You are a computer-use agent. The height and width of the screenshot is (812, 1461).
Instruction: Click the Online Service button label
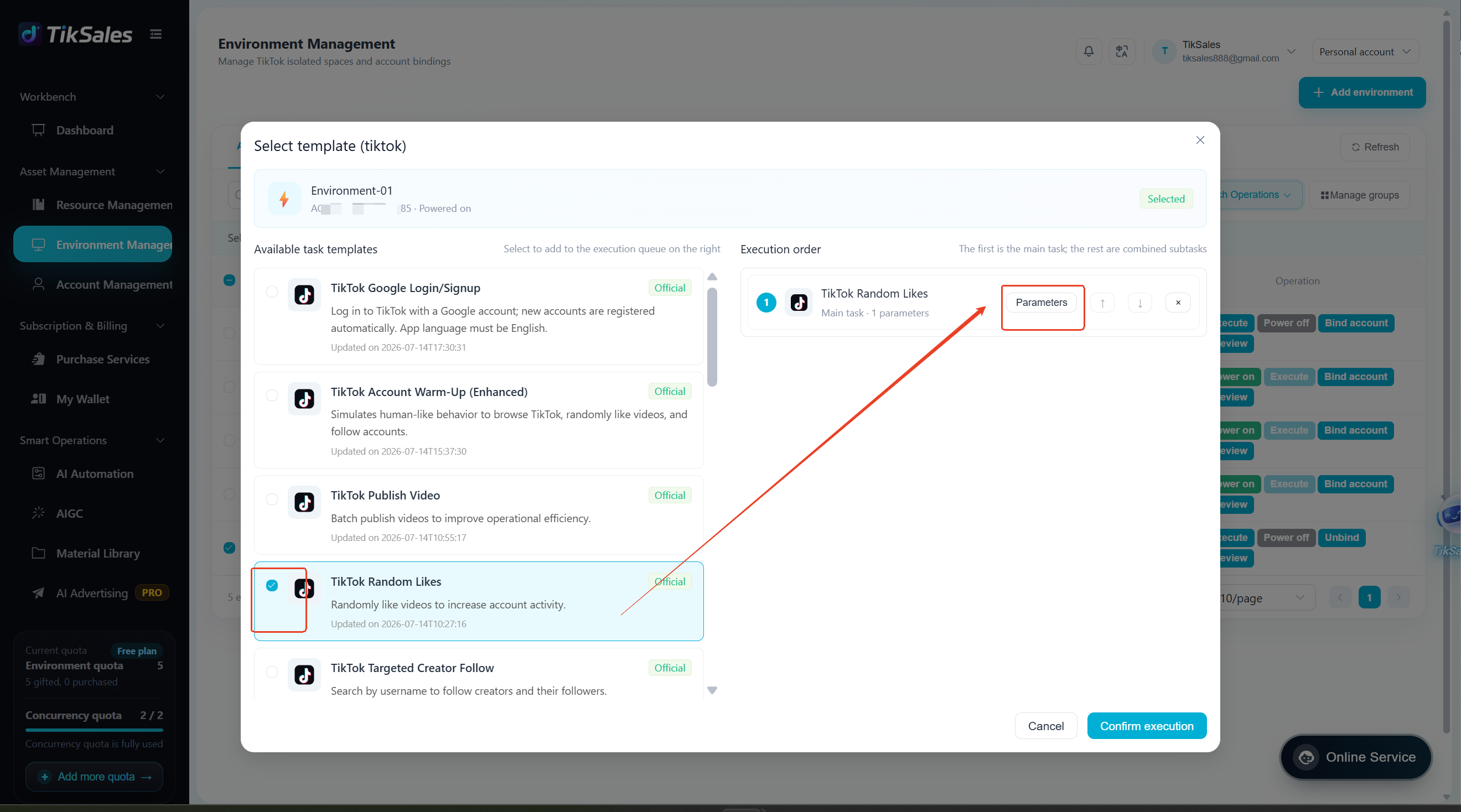coord(1370,757)
